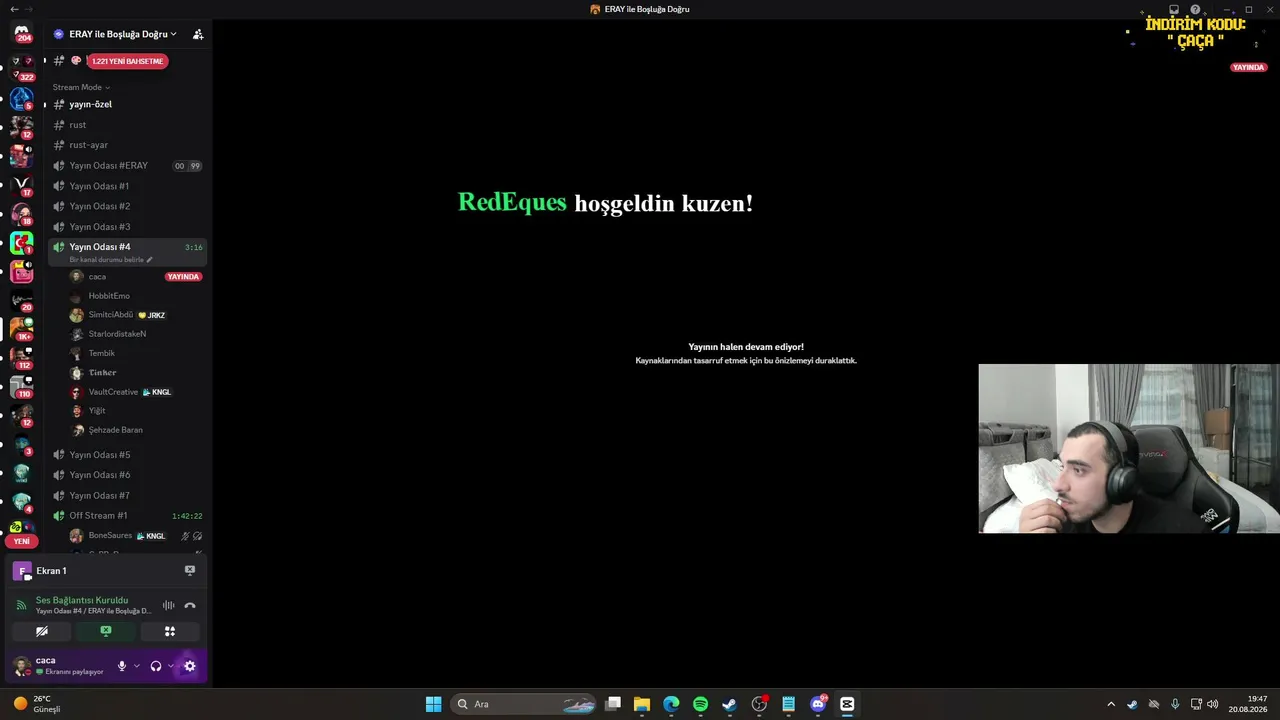This screenshot has width=1280, height=720.
Task: Open noise suppression waveform icon
Action: click(168, 605)
